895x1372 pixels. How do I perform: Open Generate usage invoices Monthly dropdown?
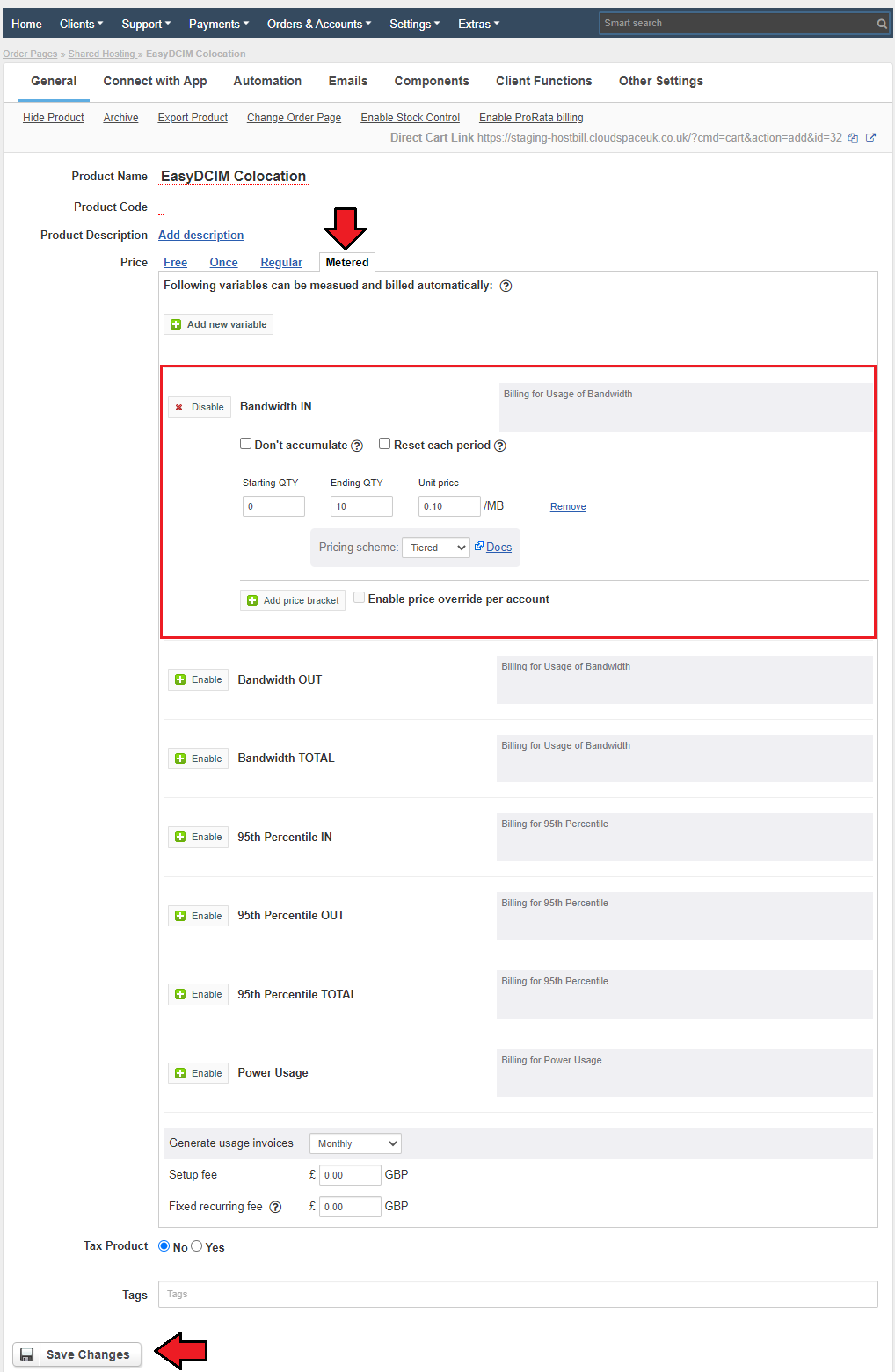click(355, 1143)
